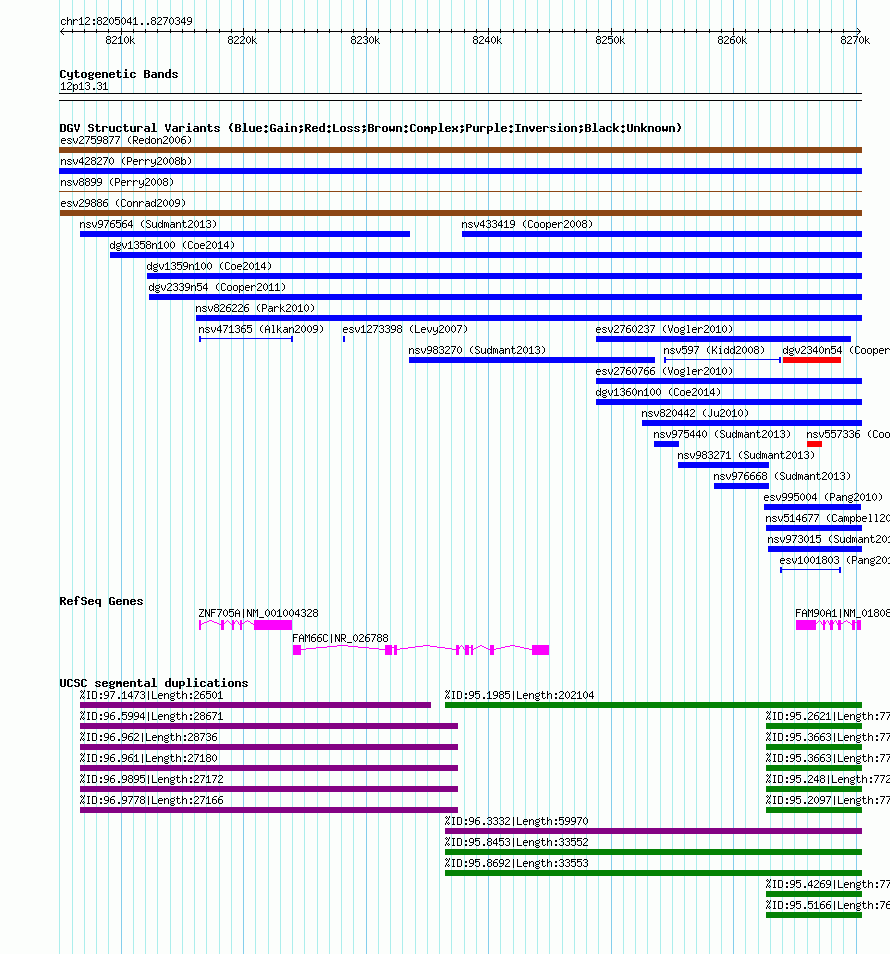890x954 pixels.
Task: Click UCSC segmental duplications track title
Action: point(154,683)
